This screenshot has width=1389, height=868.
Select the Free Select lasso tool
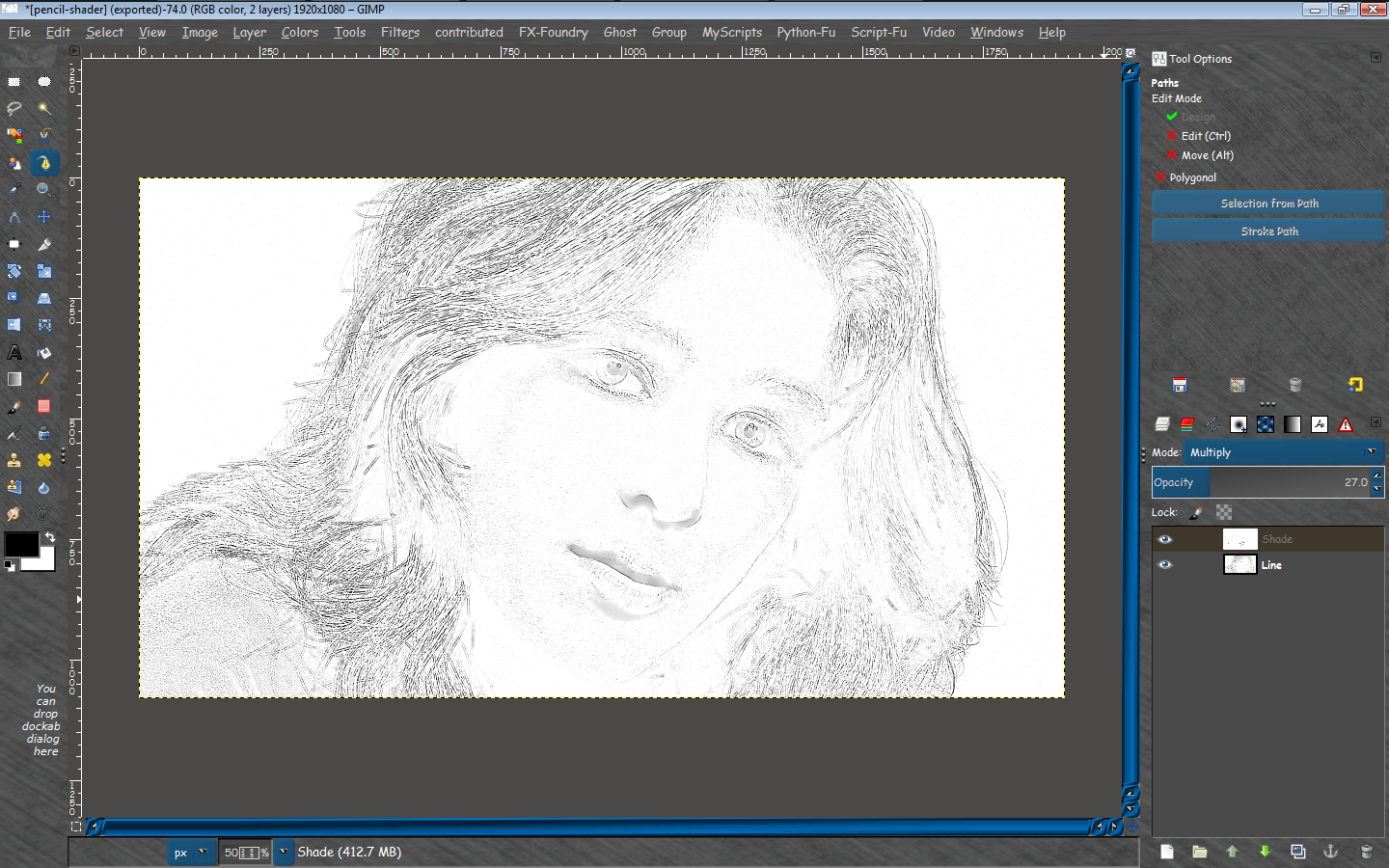click(x=14, y=108)
